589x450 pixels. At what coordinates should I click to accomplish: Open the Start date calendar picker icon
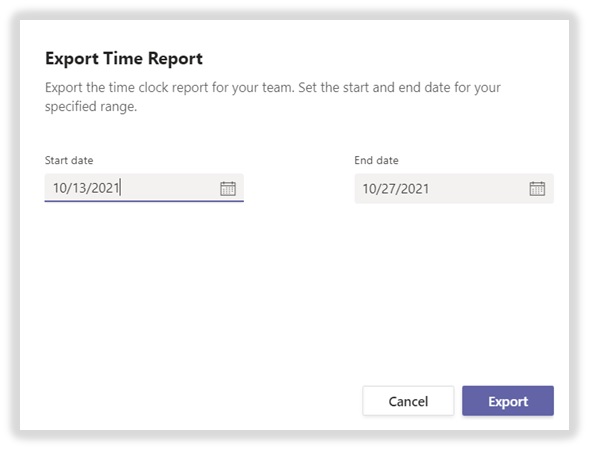click(228, 188)
